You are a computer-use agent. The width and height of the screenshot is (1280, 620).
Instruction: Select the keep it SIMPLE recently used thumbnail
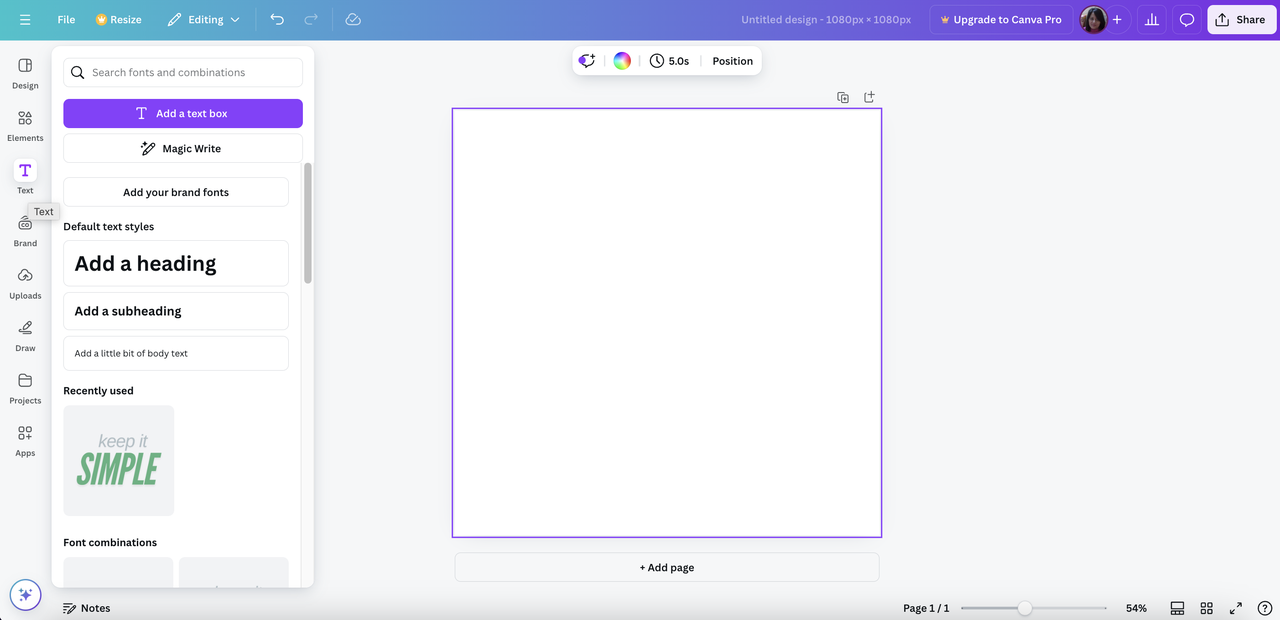[x=118, y=460]
